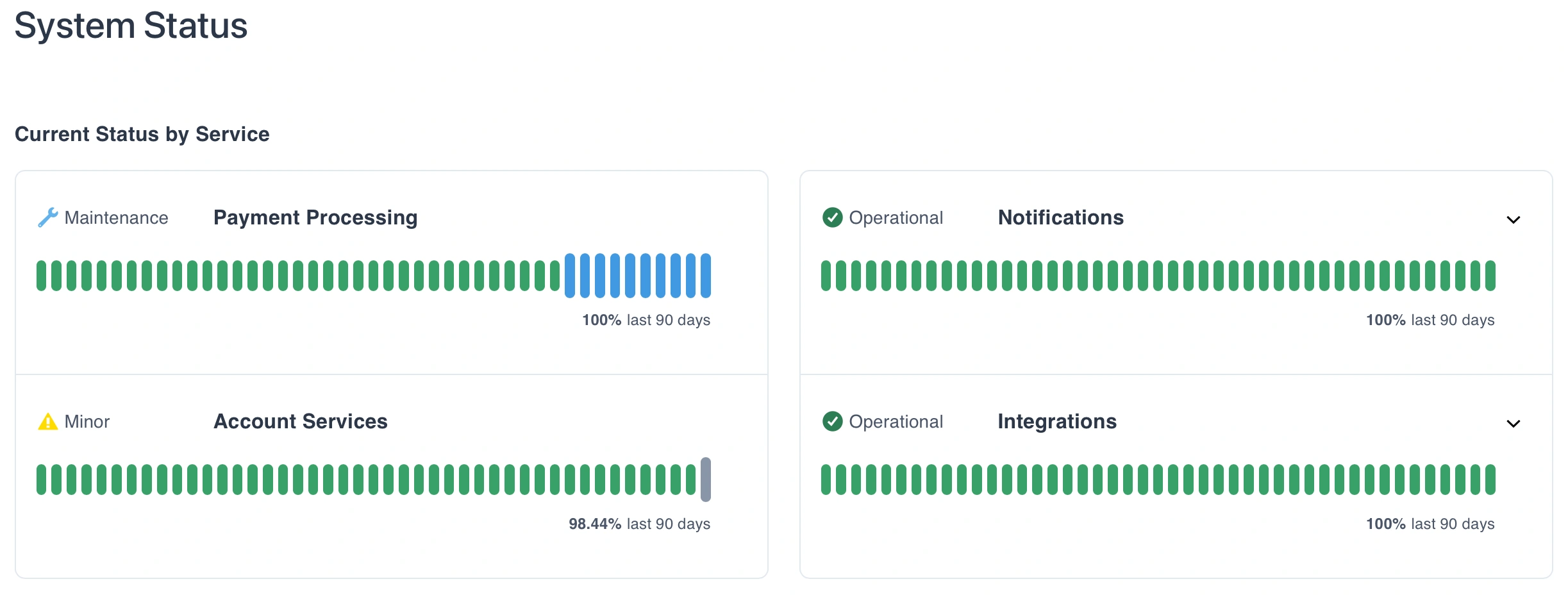Click the first green bar of Integrations uptime
The width and height of the screenshot is (1568, 595).
[x=826, y=480]
